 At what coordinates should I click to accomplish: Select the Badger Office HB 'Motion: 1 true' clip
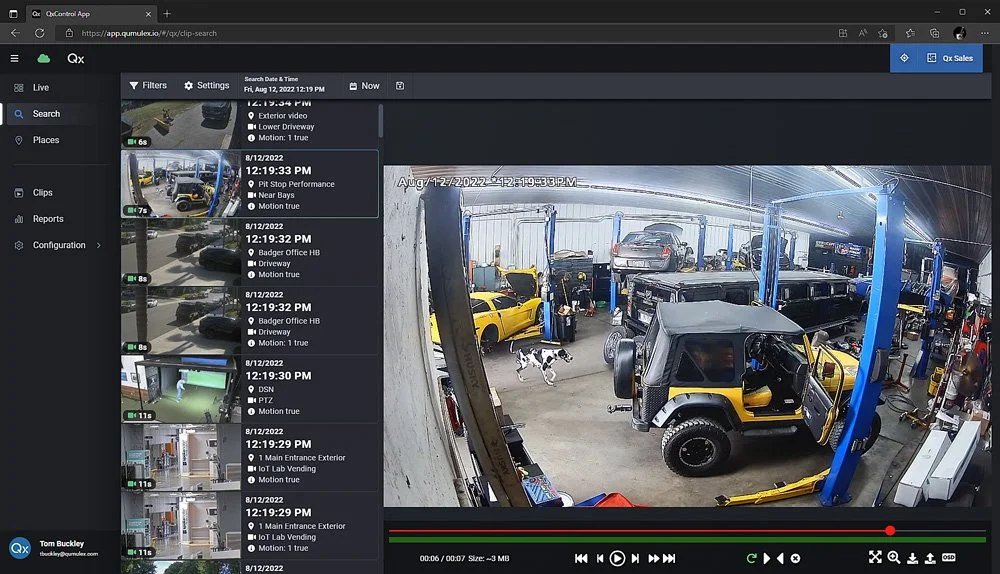coord(249,320)
